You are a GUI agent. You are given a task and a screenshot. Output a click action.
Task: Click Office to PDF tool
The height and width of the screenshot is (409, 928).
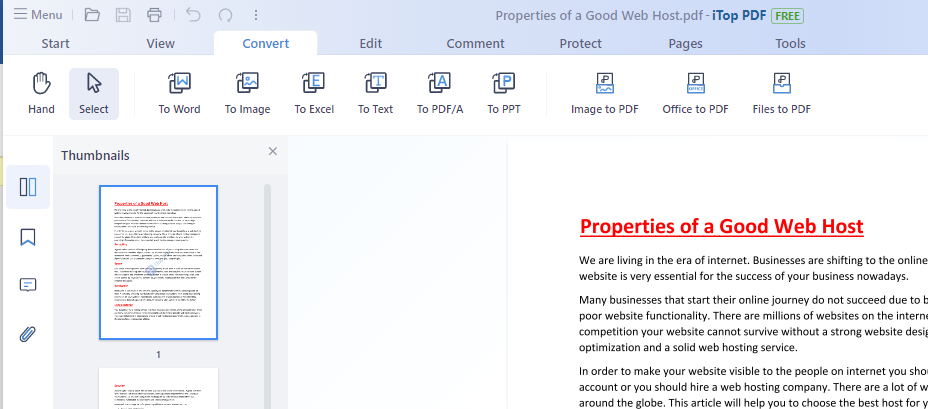click(695, 94)
